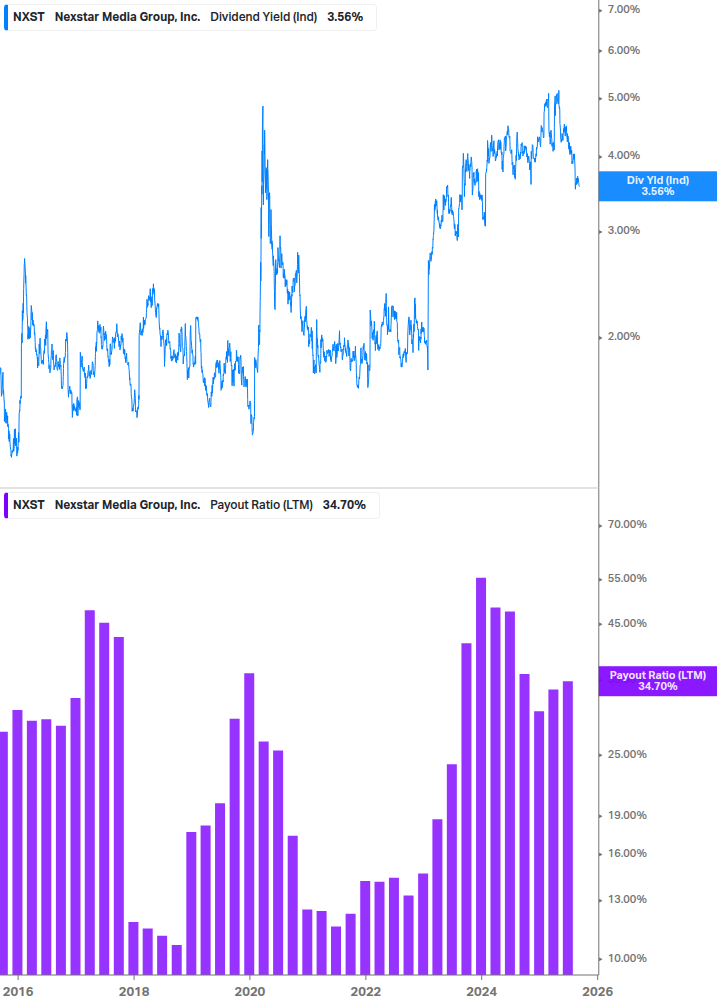Image resolution: width=717 pixels, height=1005 pixels.
Task: Click the 10.00% payout axis value
Action: click(x=627, y=959)
